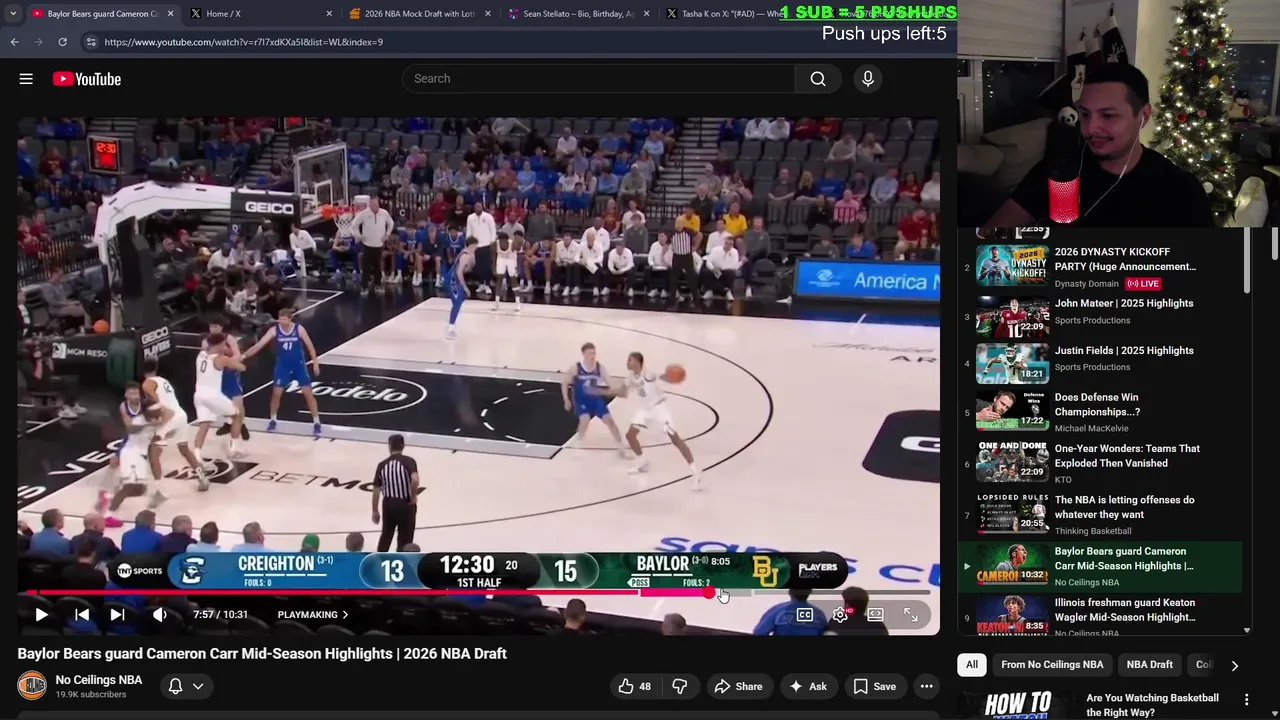1280x720 pixels.
Task: Go back in browser history
Action: 14,42
